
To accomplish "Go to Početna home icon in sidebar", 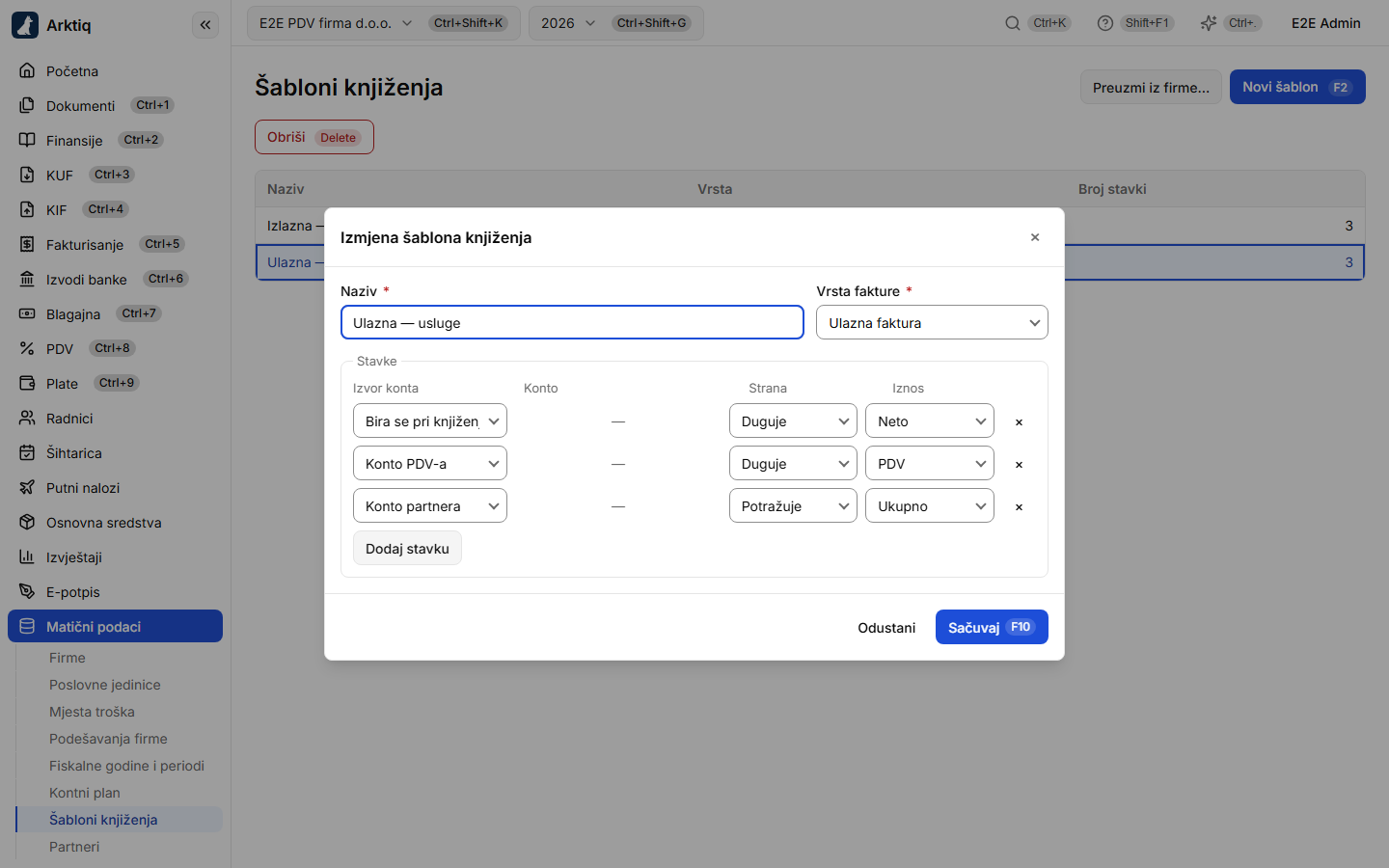I will click(x=27, y=70).
